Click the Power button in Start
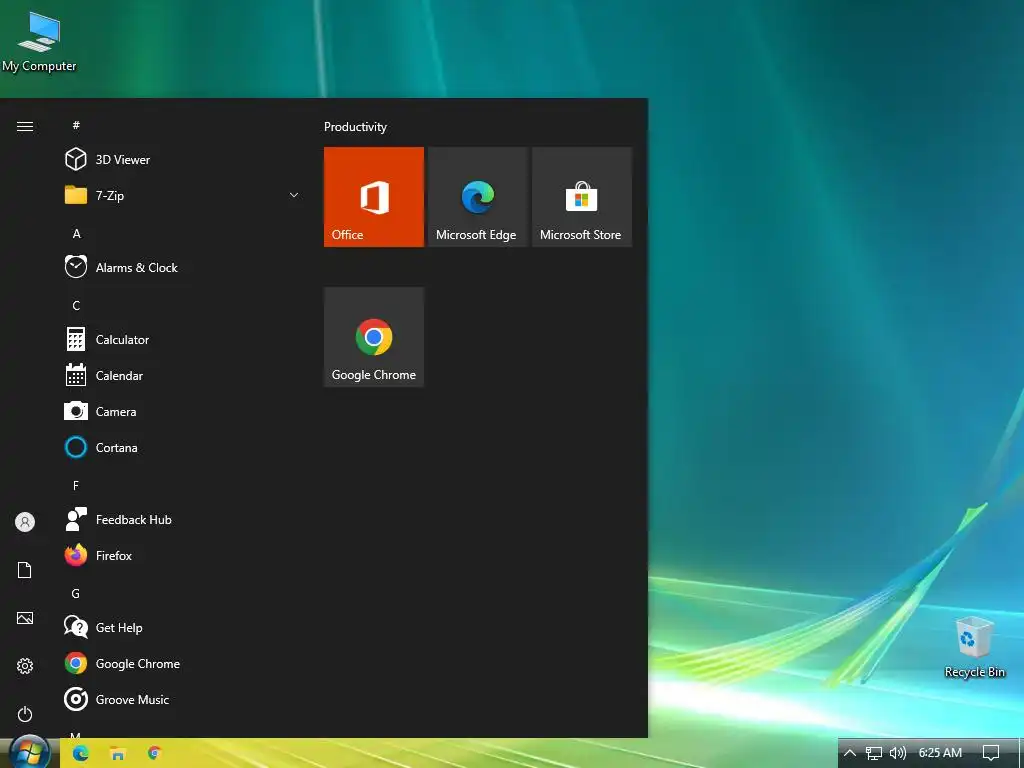The image size is (1024, 768). tap(25, 714)
